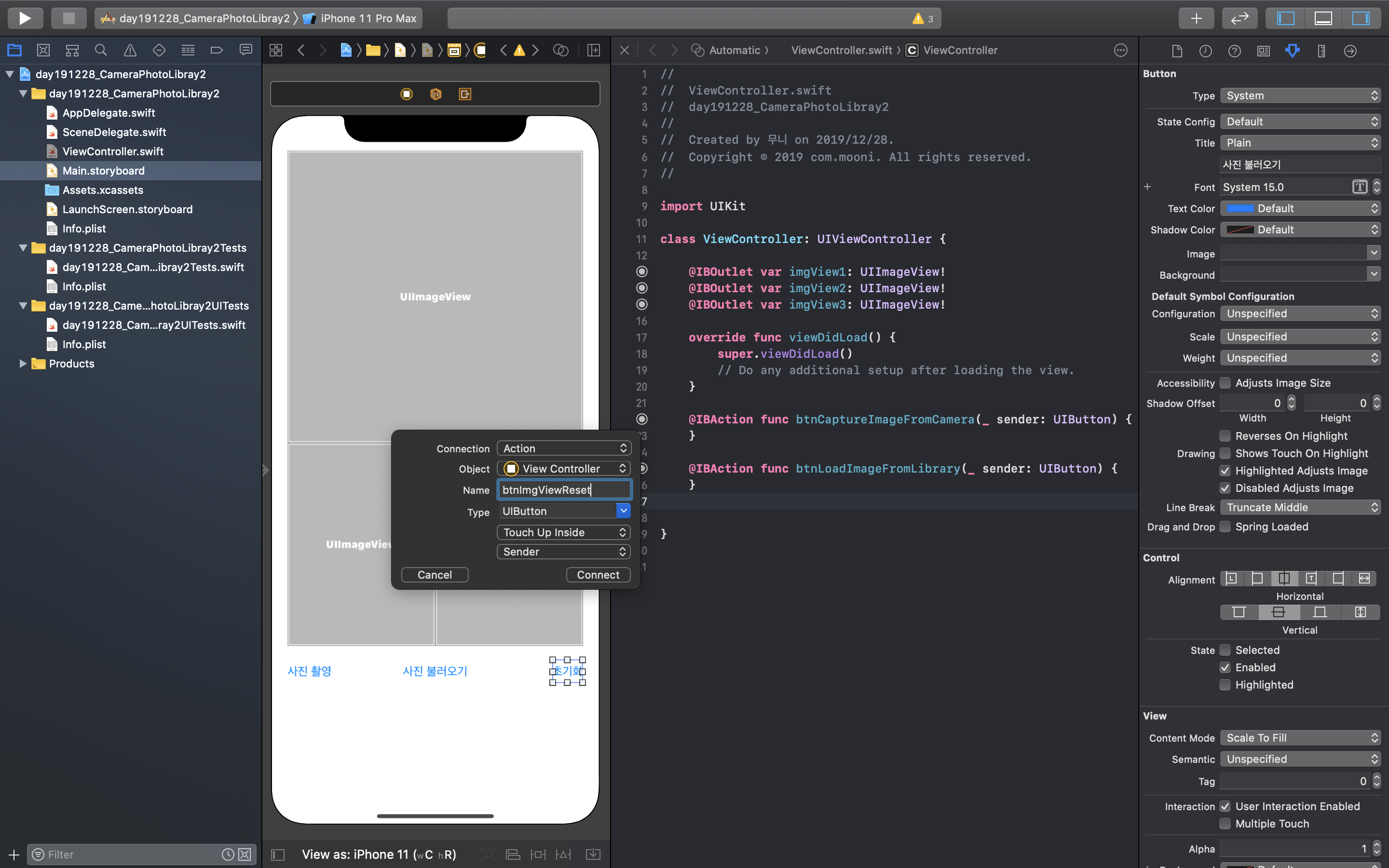
Task: Show the Issue navigator warning icon
Action: coord(130,51)
